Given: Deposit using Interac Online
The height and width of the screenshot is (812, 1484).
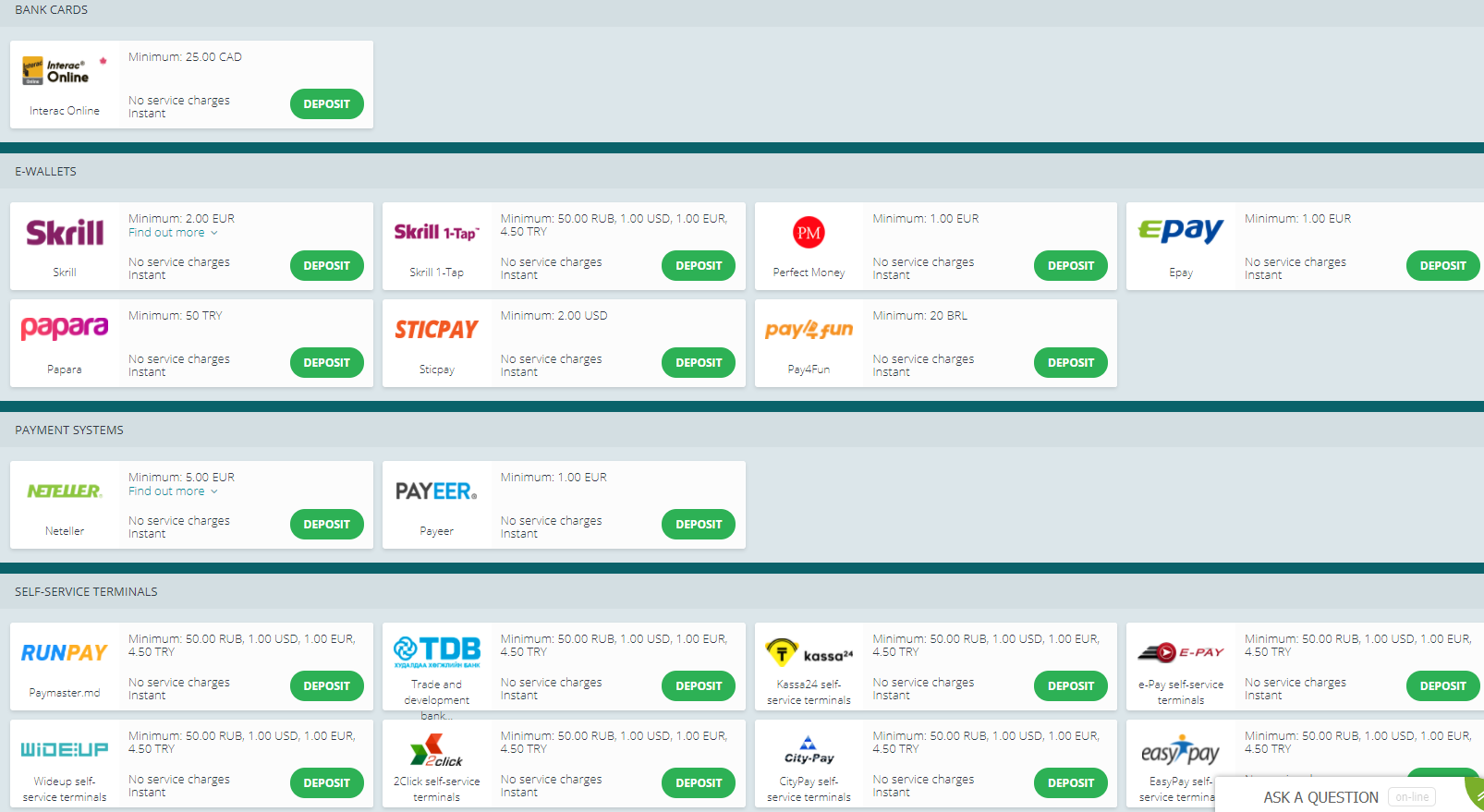Looking at the screenshot, I should [327, 104].
